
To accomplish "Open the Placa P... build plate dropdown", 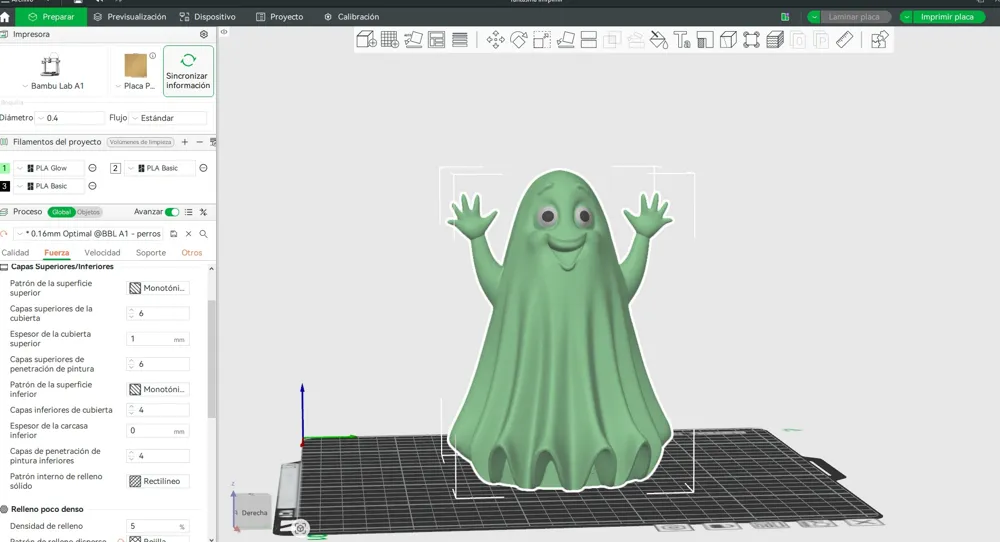I will (135, 85).
